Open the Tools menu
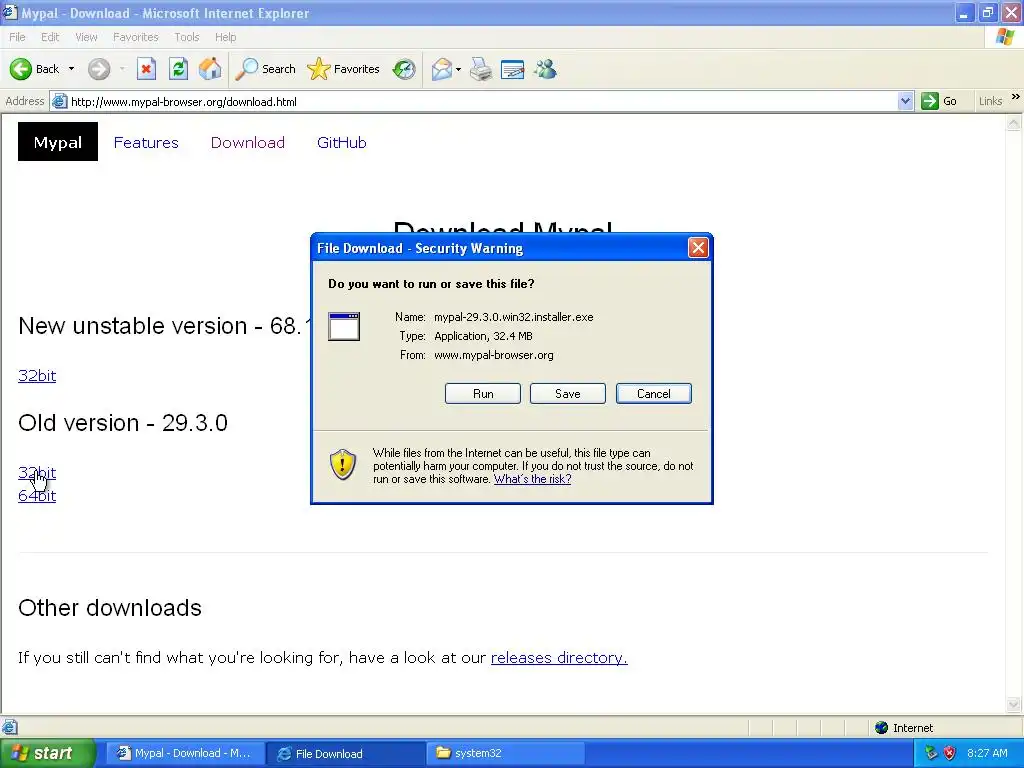Viewport: 1024px width, 768px height. (x=187, y=37)
